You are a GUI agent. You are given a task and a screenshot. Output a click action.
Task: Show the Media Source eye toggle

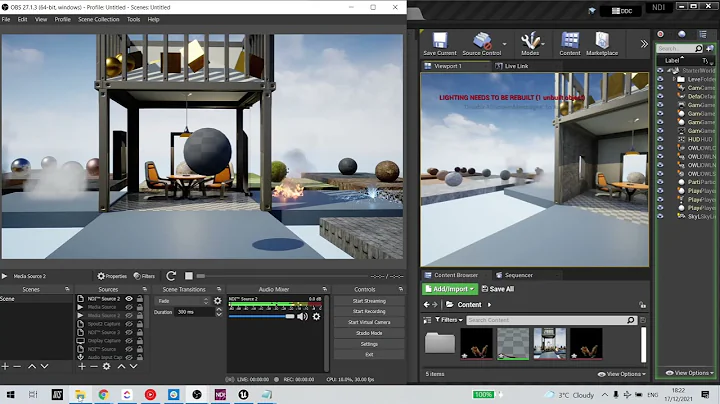129,307
